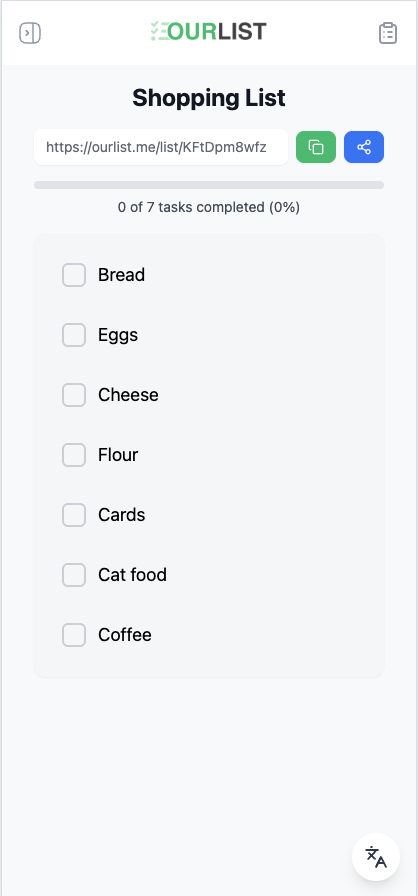Share the list using blue share icon

pyautogui.click(x=364, y=147)
